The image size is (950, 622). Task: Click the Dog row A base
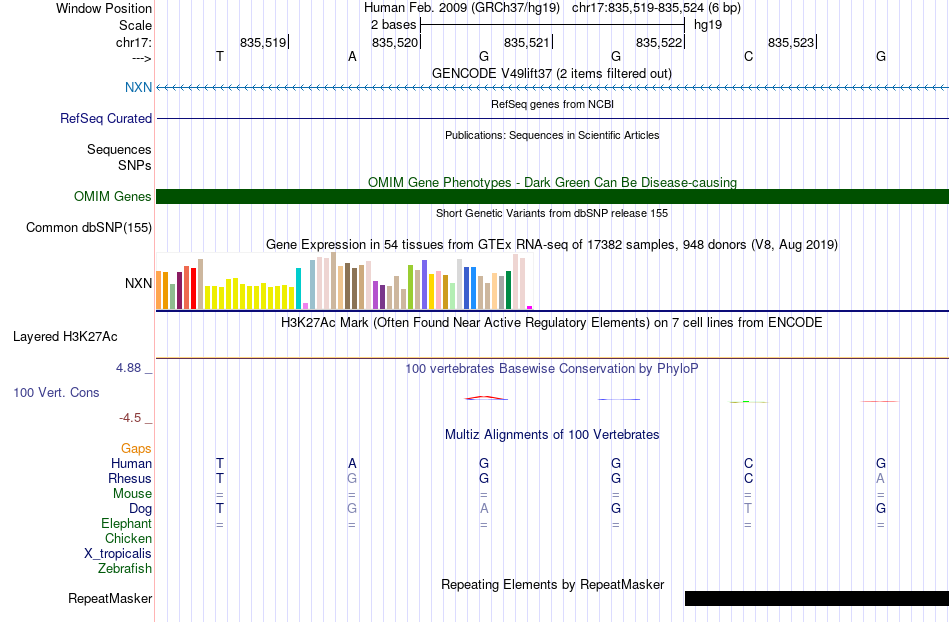click(x=484, y=509)
